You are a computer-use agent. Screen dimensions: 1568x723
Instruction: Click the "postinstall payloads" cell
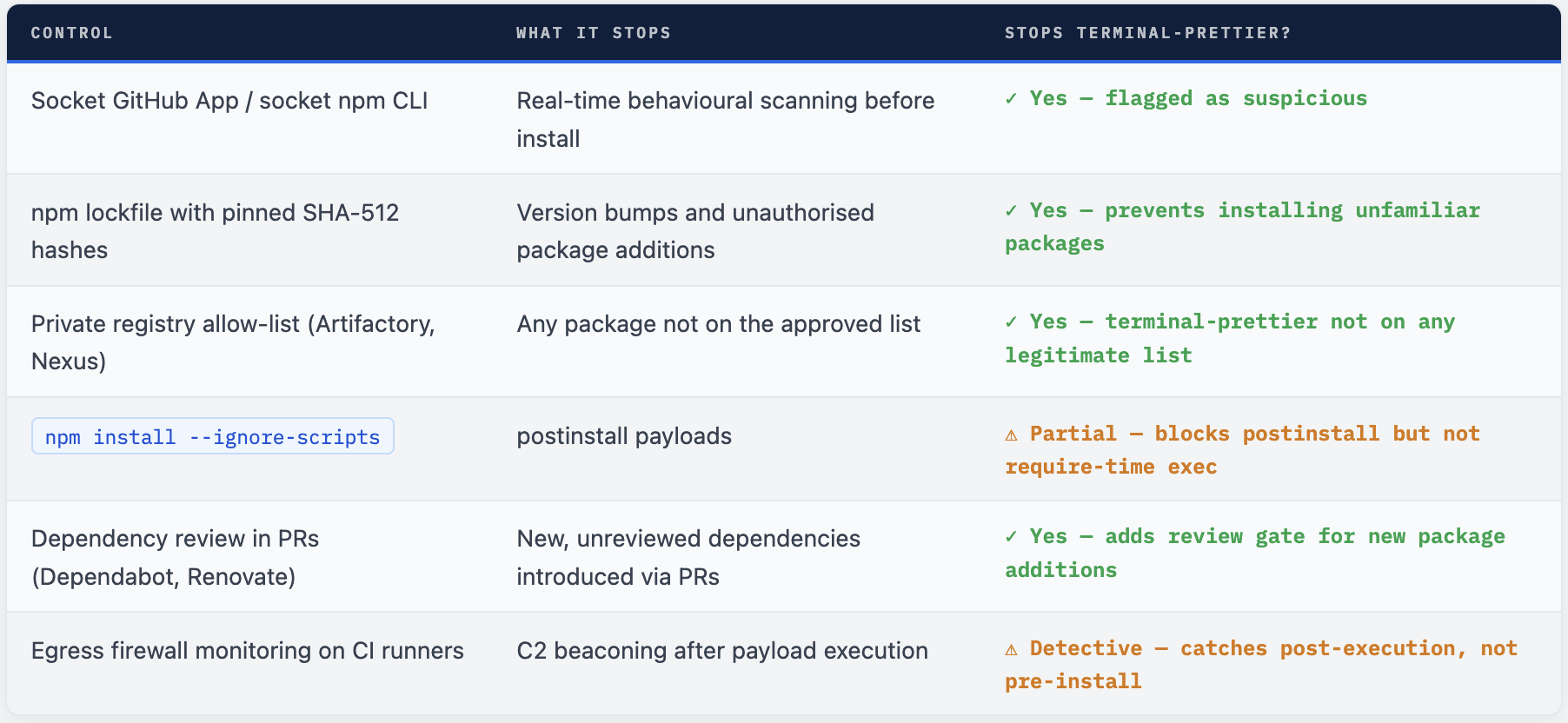(624, 436)
